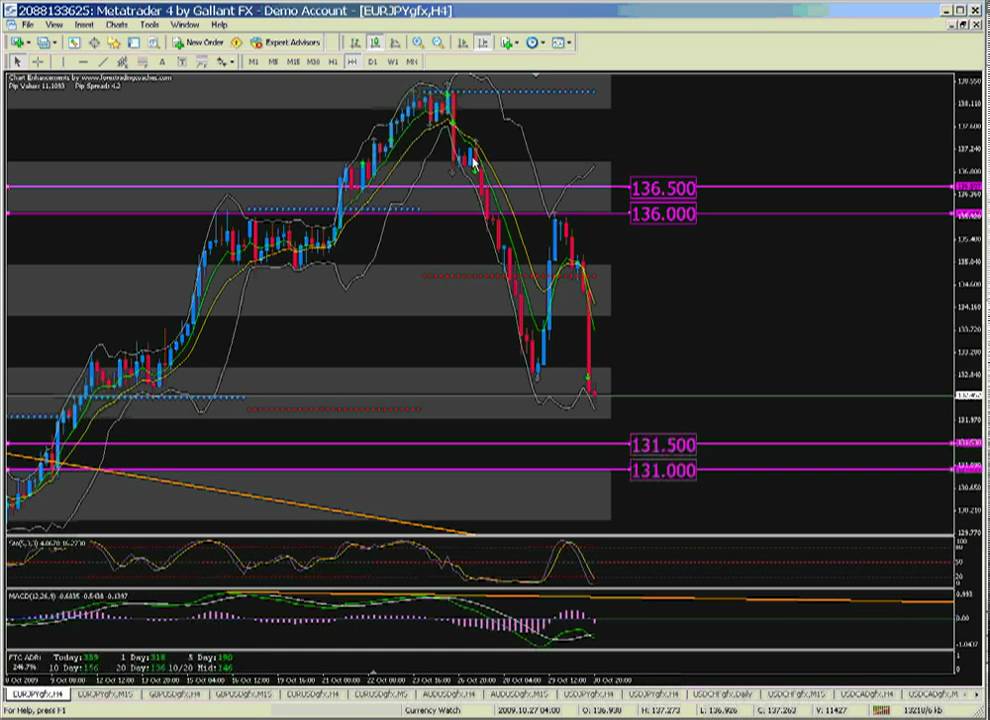990x720 pixels.
Task: Expand the New Chart dropdown arrow
Action: [28, 42]
